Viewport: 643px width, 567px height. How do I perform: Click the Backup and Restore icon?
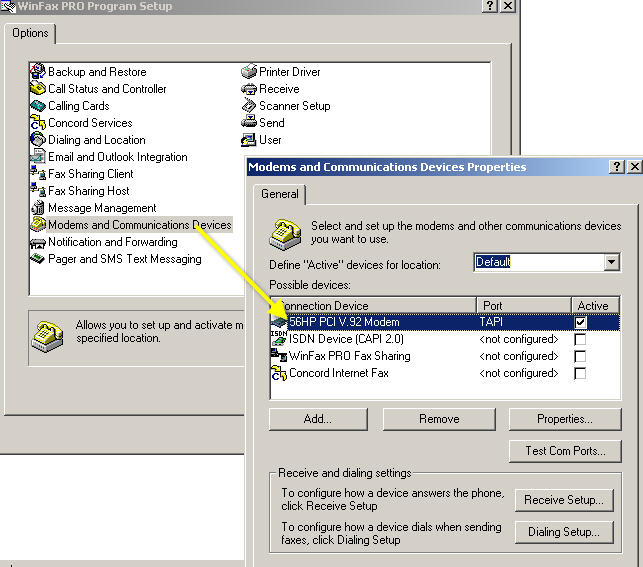[38, 71]
